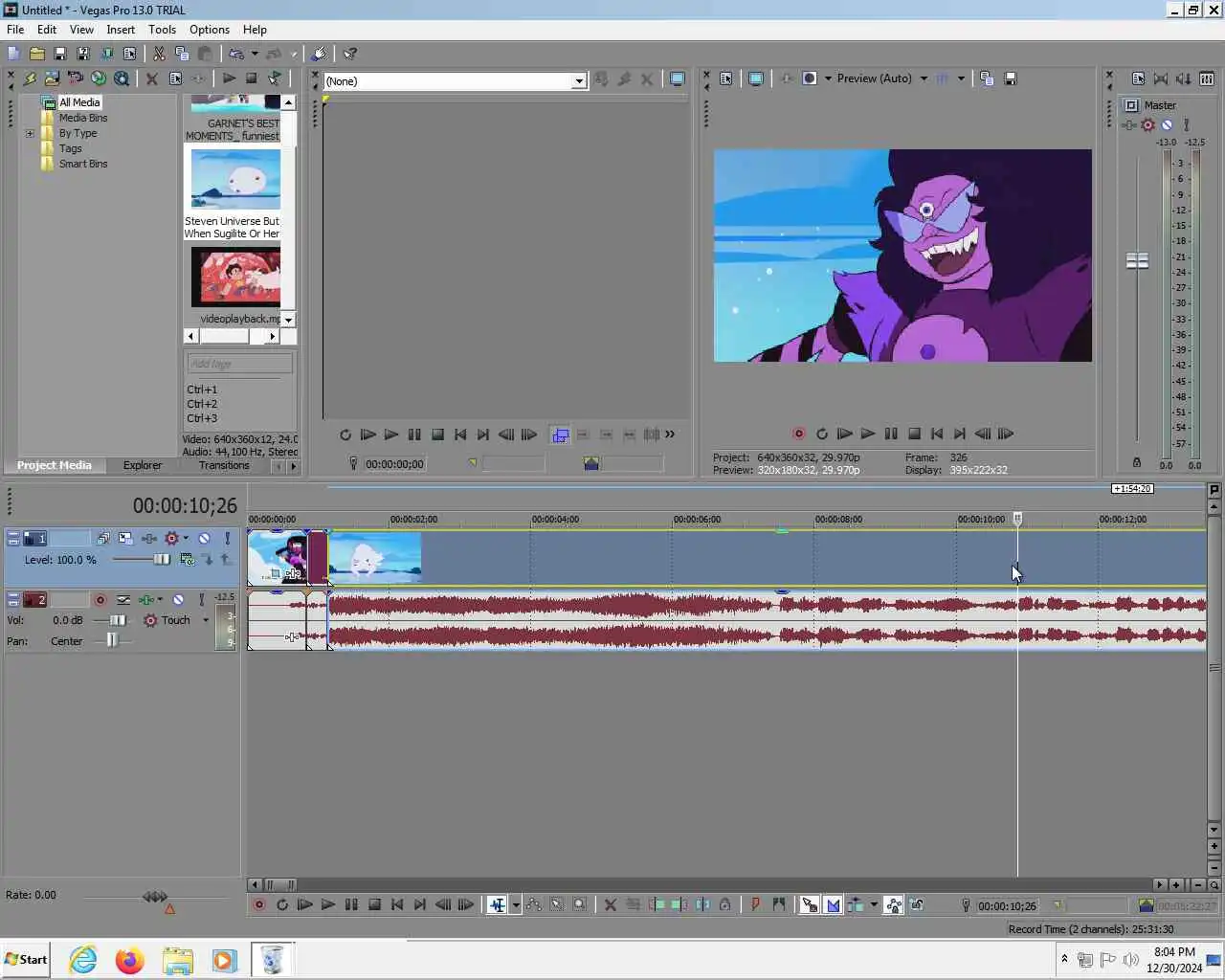This screenshot has height=980, width=1225.
Task: Remove selected media with the X icon
Action: coord(151,78)
